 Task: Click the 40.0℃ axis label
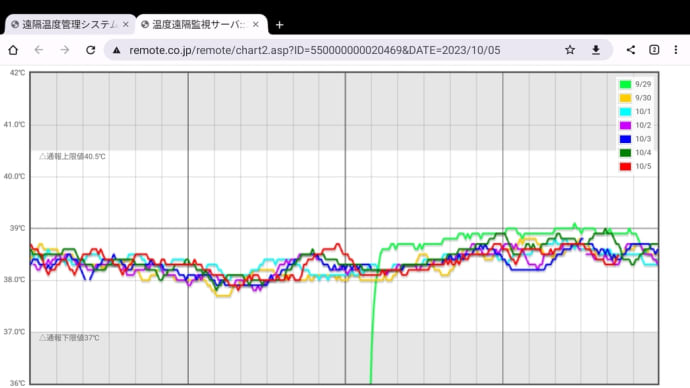14,176
